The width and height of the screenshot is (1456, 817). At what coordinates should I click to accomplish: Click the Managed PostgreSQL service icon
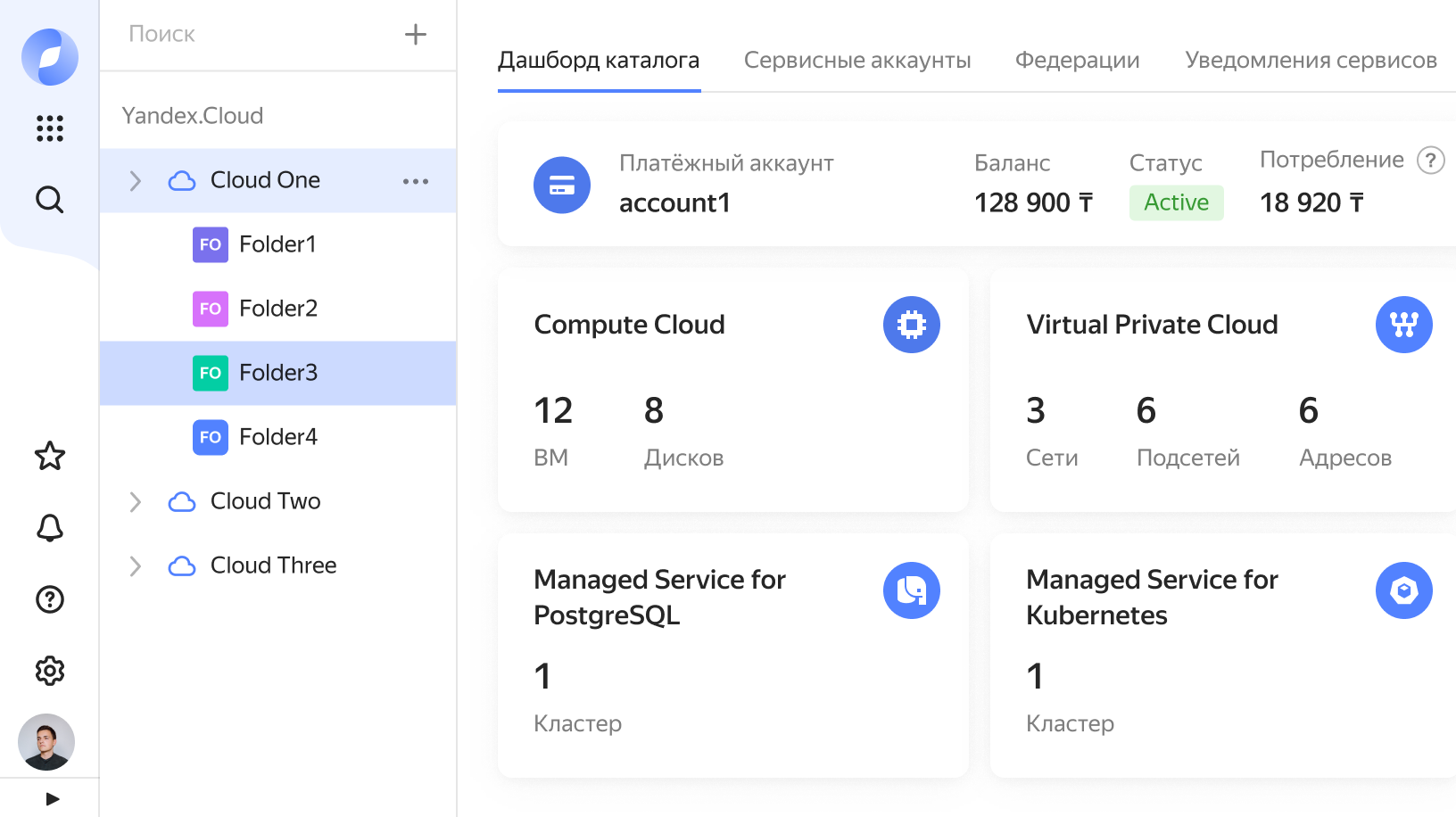[x=911, y=590]
